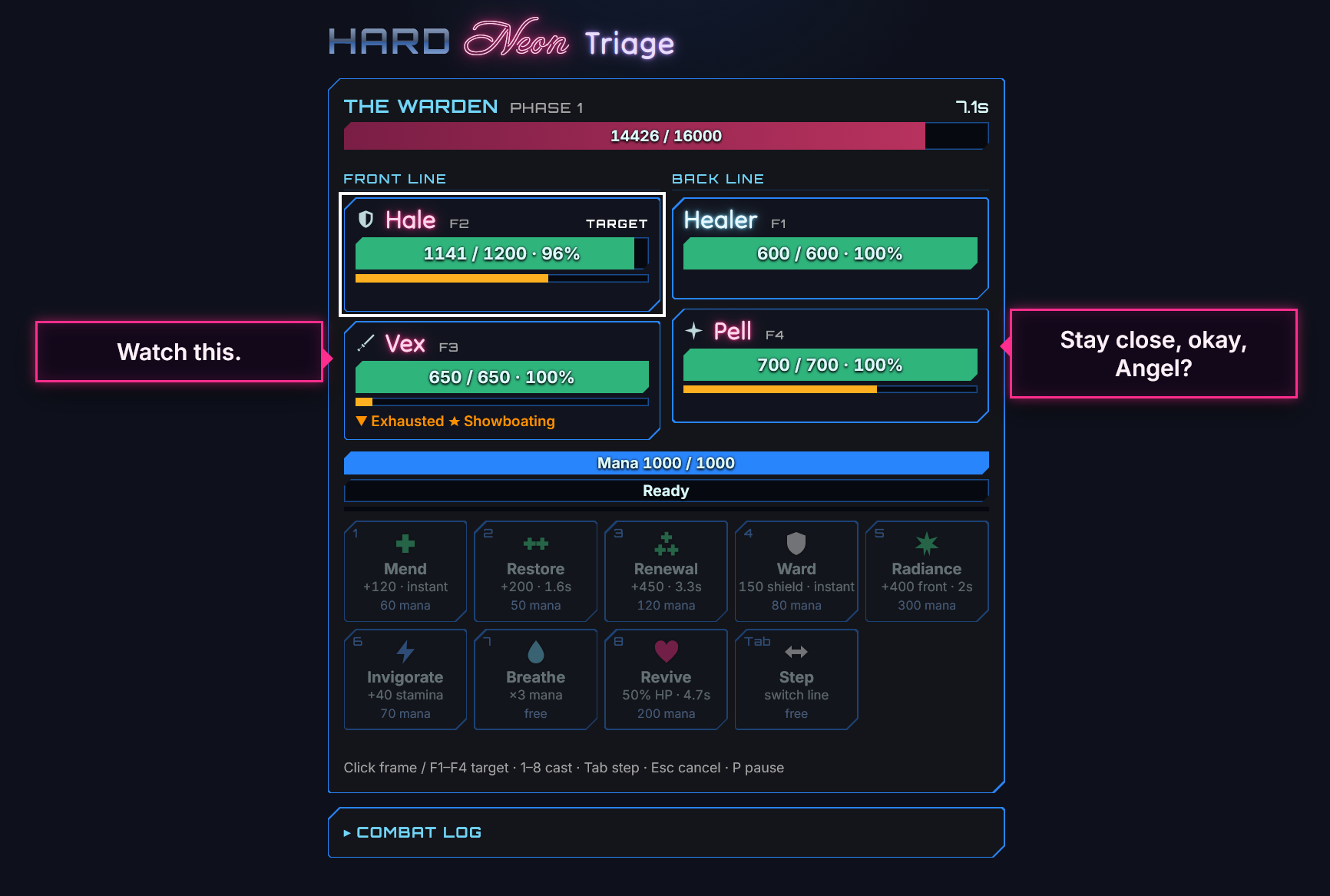Target Pell by clicking her name
Screen dimensions: 1330x896
click(x=733, y=332)
